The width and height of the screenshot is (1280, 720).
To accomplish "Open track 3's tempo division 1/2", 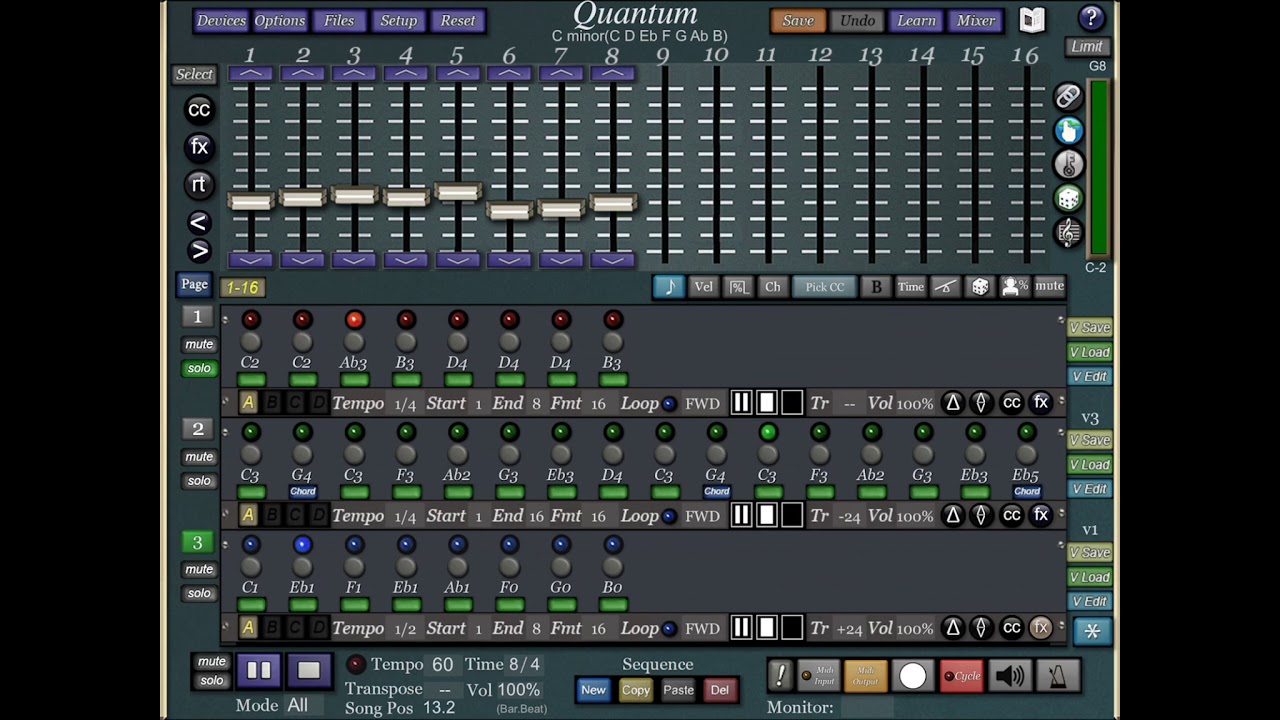I will (405, 629).
